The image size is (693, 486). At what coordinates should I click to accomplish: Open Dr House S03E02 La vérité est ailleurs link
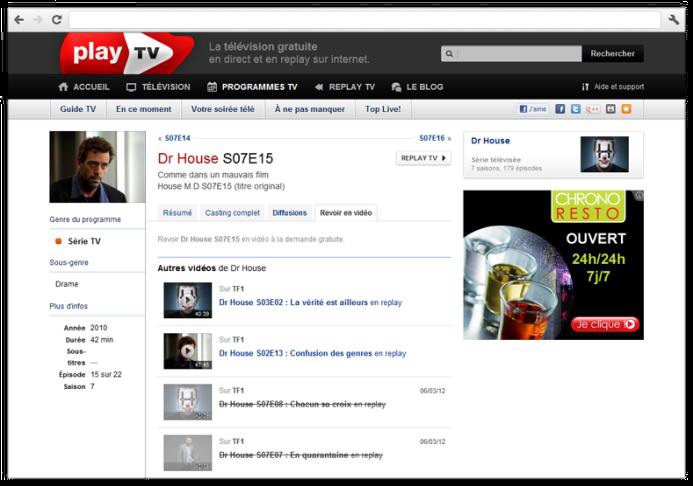tap(310, 303)
